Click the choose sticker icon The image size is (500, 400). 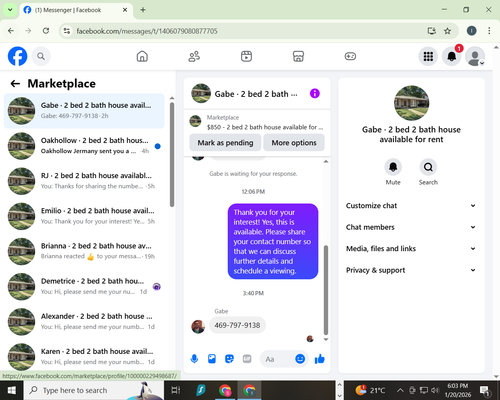229,359
